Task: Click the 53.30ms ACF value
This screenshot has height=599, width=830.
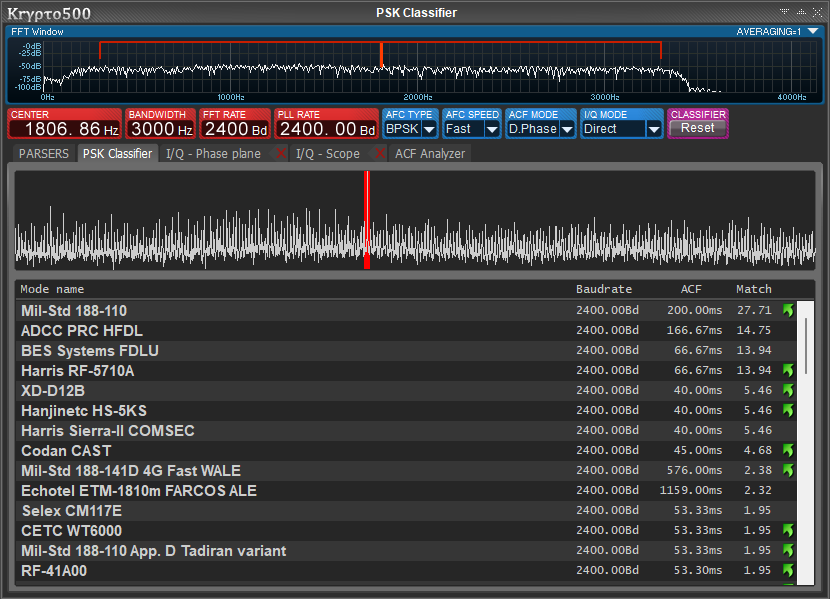Action: (x=698, y=570)
